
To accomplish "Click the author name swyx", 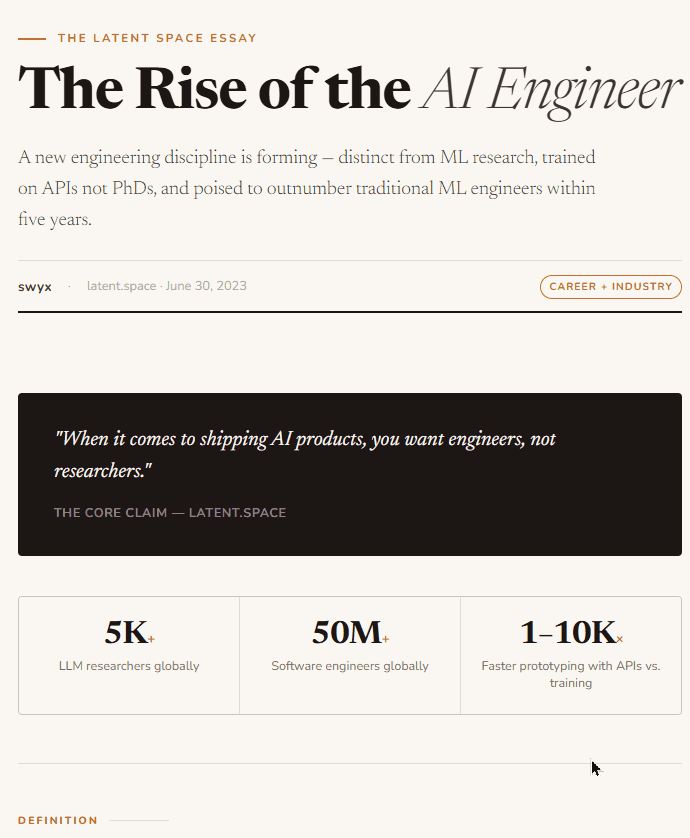I will (x=35, y=287).
